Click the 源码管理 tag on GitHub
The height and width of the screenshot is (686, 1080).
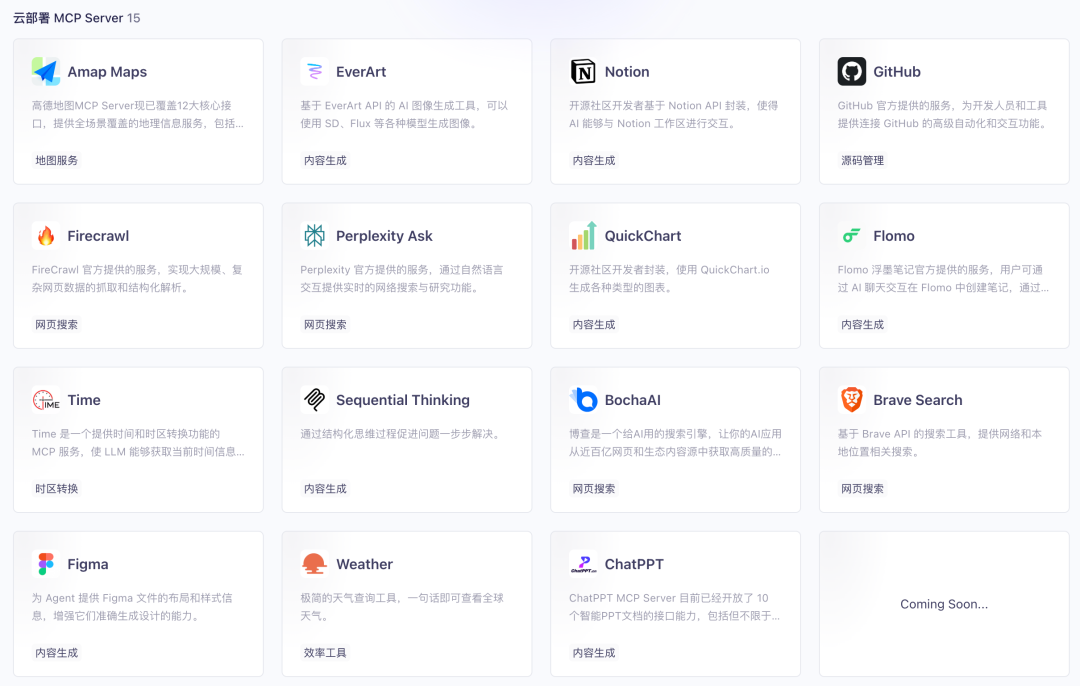coord(862,160)
